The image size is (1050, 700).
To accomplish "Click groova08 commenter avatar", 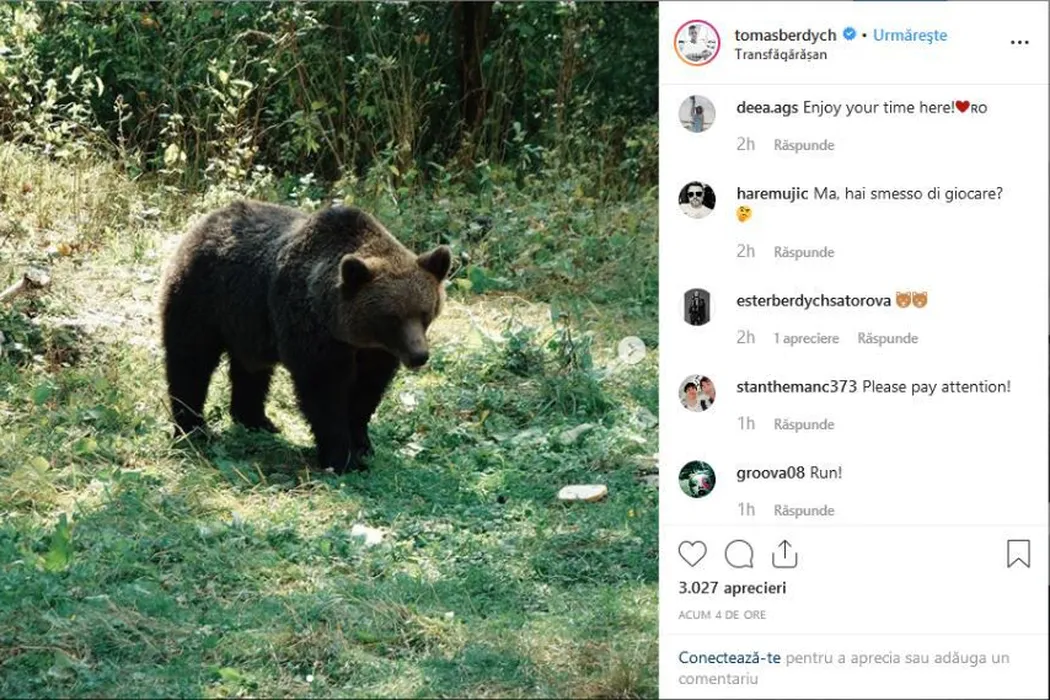I will coord(697,479).
